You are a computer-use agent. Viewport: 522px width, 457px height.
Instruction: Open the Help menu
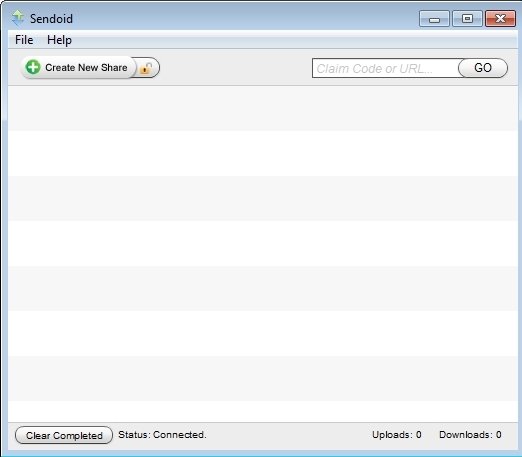pos(59,40)
